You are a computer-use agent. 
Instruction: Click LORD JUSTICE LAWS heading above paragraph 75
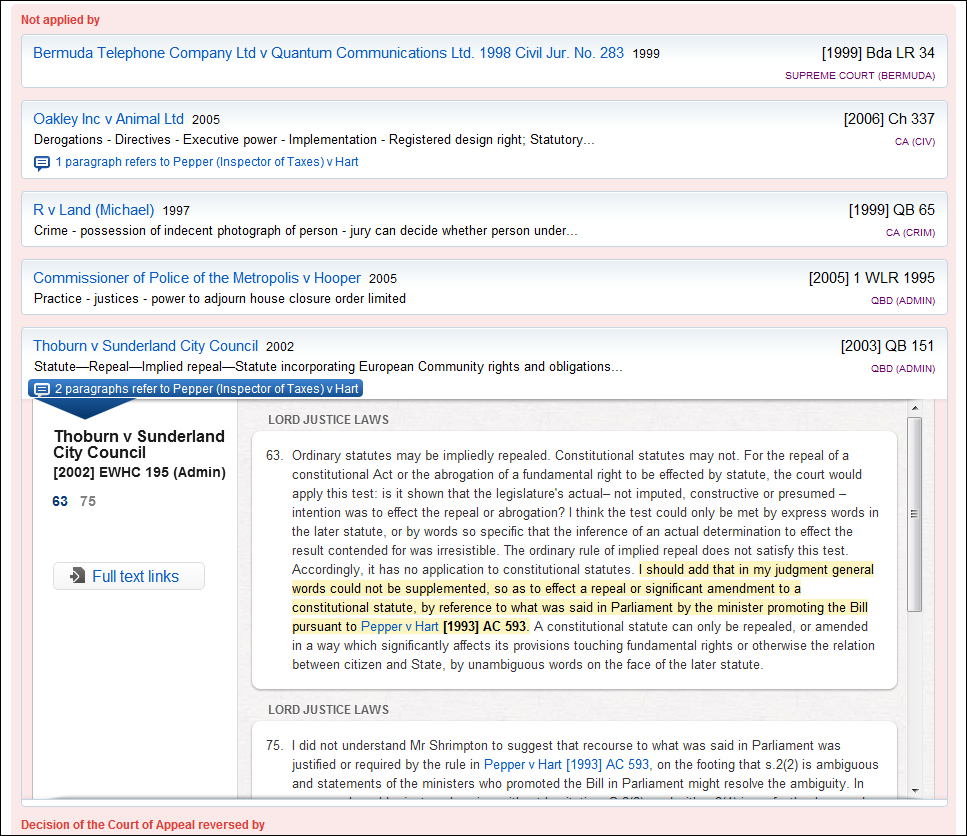coord(328,710)
